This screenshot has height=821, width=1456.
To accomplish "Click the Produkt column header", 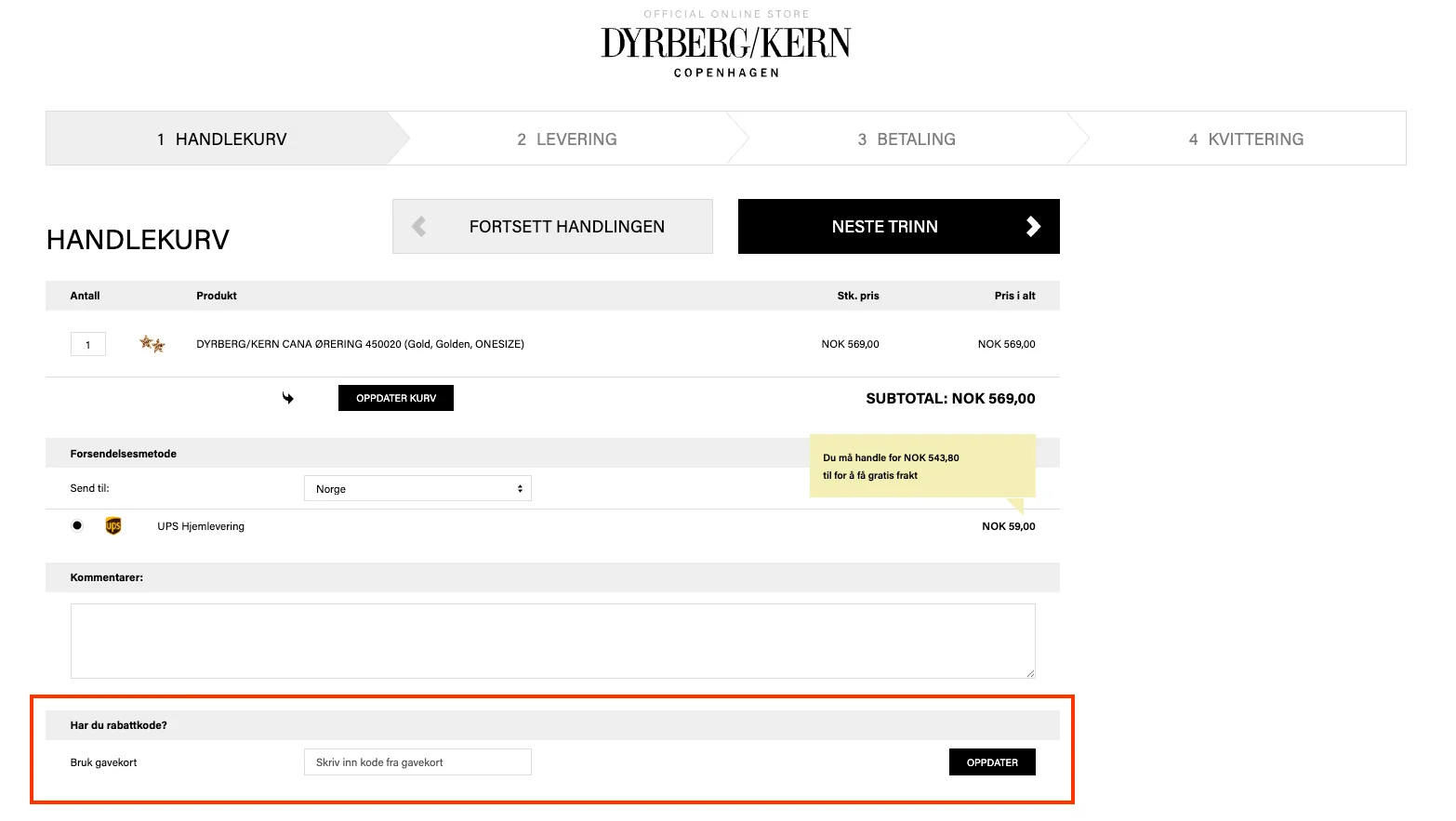I will 217,296.
